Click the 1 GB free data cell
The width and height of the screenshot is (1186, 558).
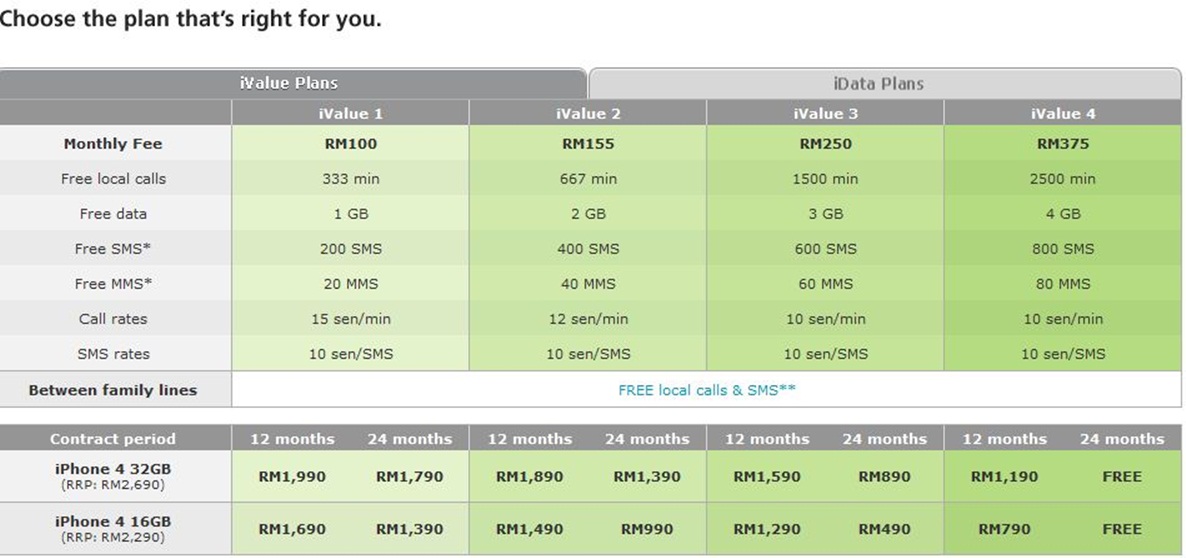pos(350,214)
